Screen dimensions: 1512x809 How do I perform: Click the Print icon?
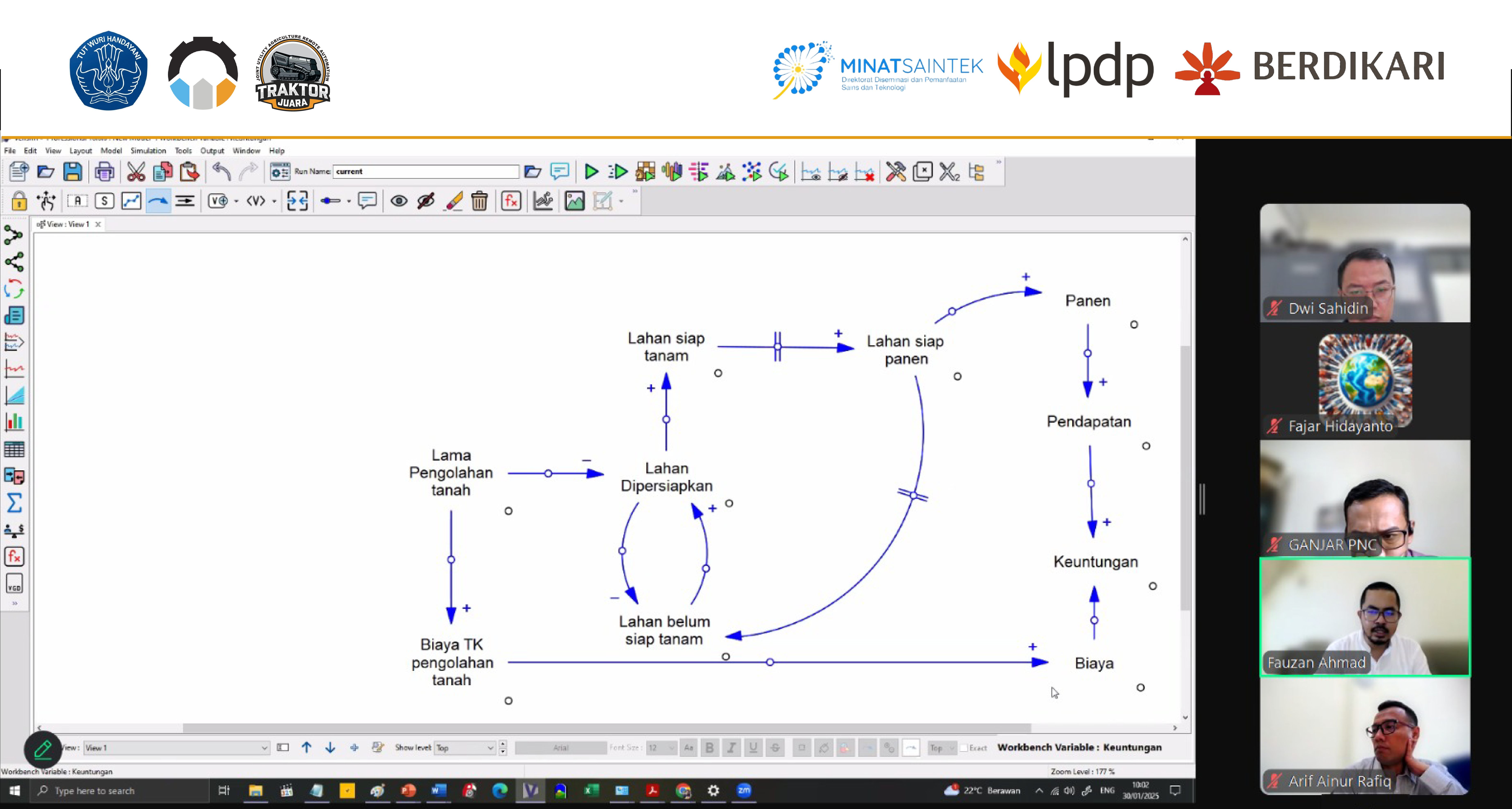coord(105,172)
